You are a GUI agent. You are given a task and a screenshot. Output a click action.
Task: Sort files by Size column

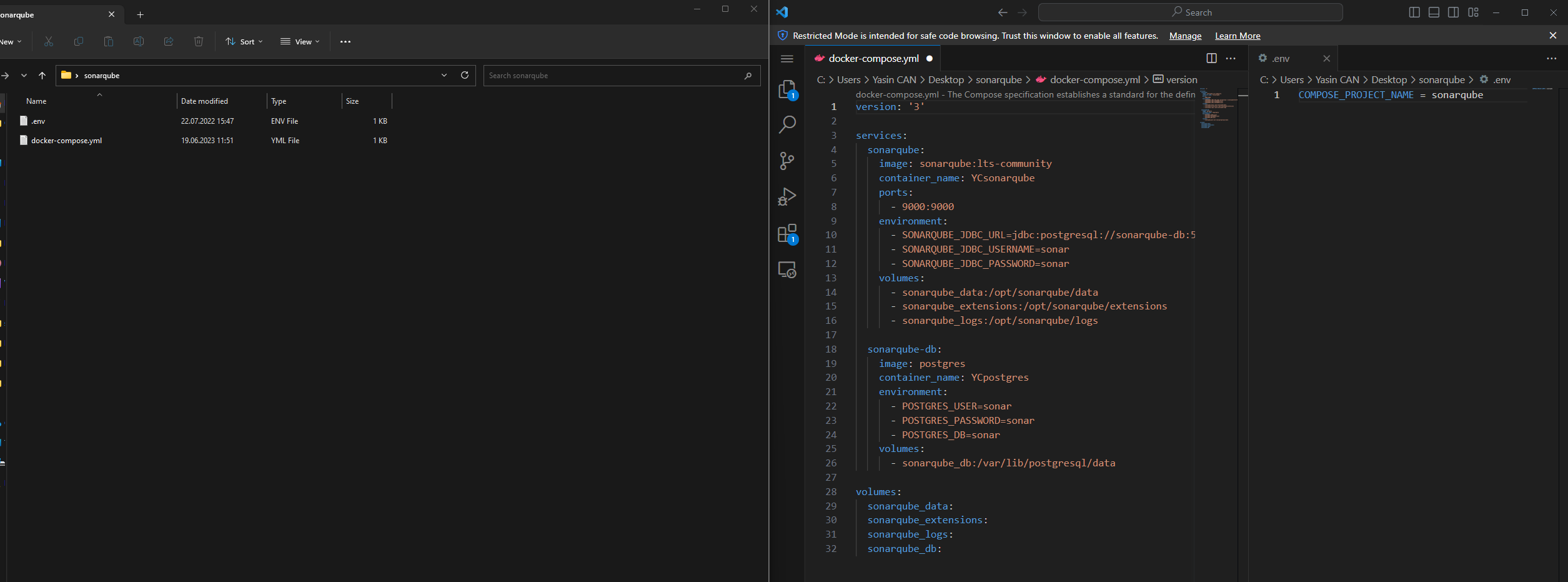click(x=352, y=101)
